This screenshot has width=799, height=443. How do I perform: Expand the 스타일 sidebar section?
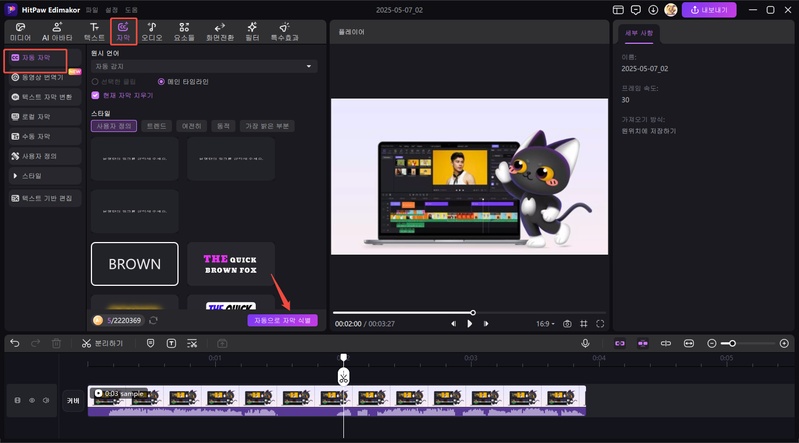[45, 176]
